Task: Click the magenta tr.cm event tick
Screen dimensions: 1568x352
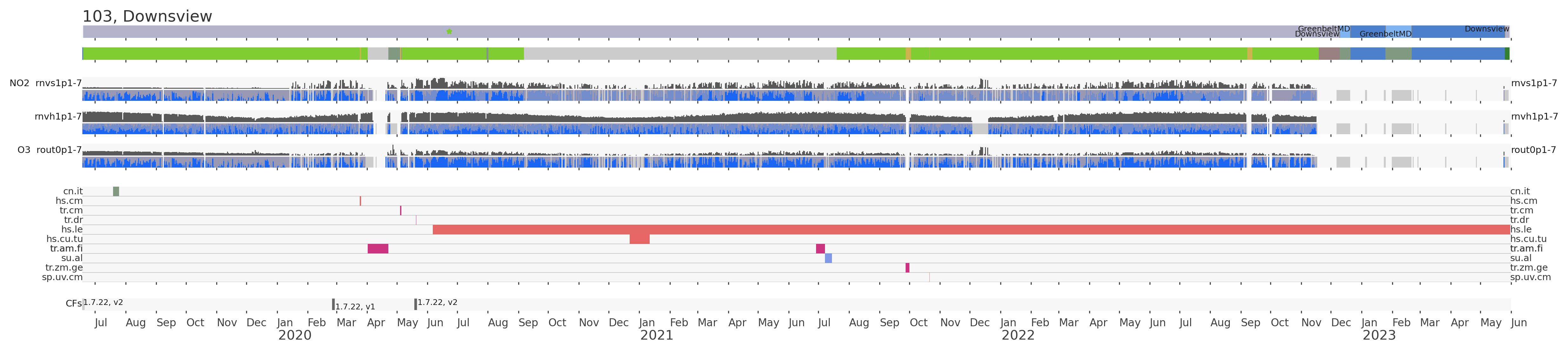Action: pyautogui.click(x=400, y=211)
